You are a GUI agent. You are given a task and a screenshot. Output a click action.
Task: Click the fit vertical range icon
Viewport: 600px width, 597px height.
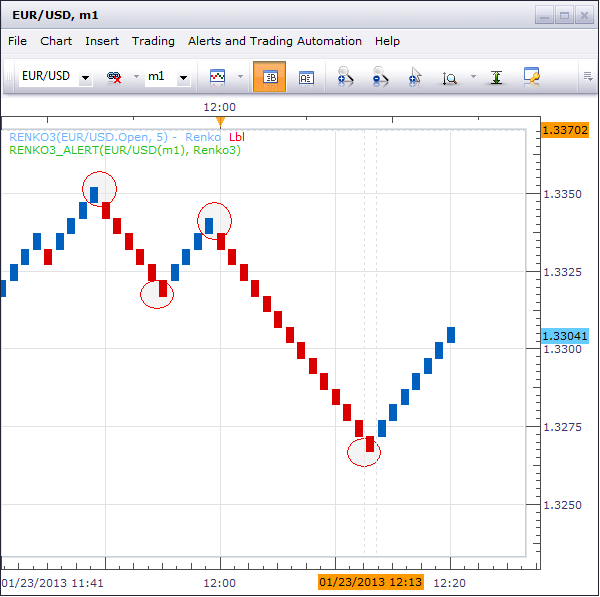(496, 77)
